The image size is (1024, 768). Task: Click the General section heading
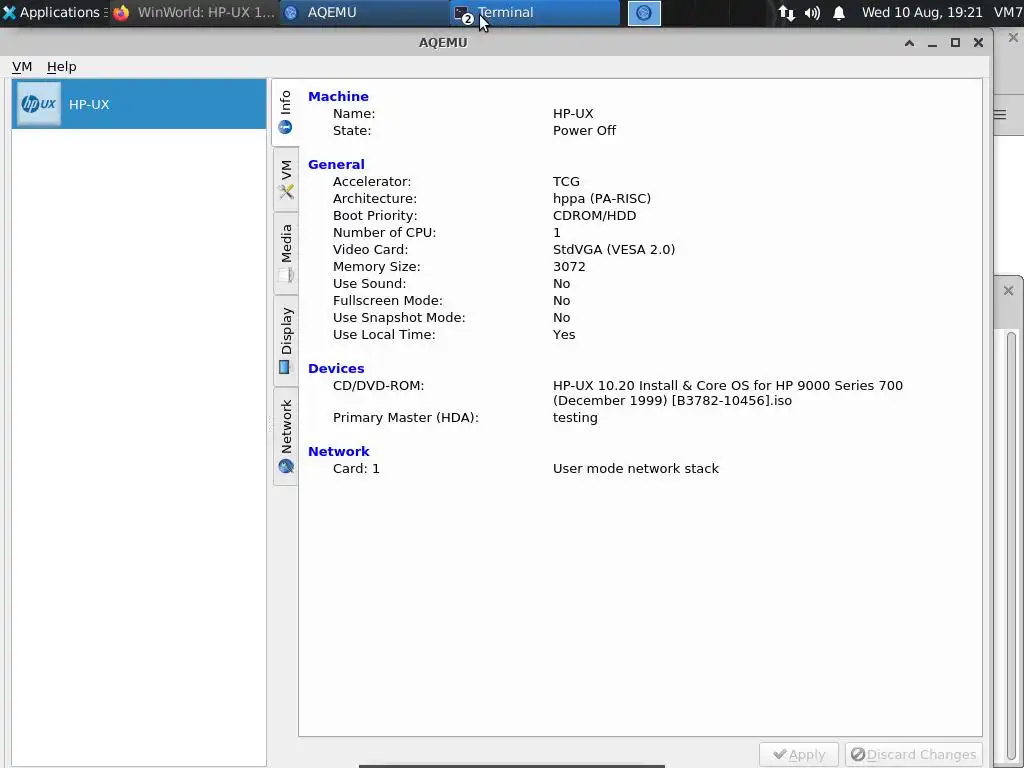[x=336, y=165]
